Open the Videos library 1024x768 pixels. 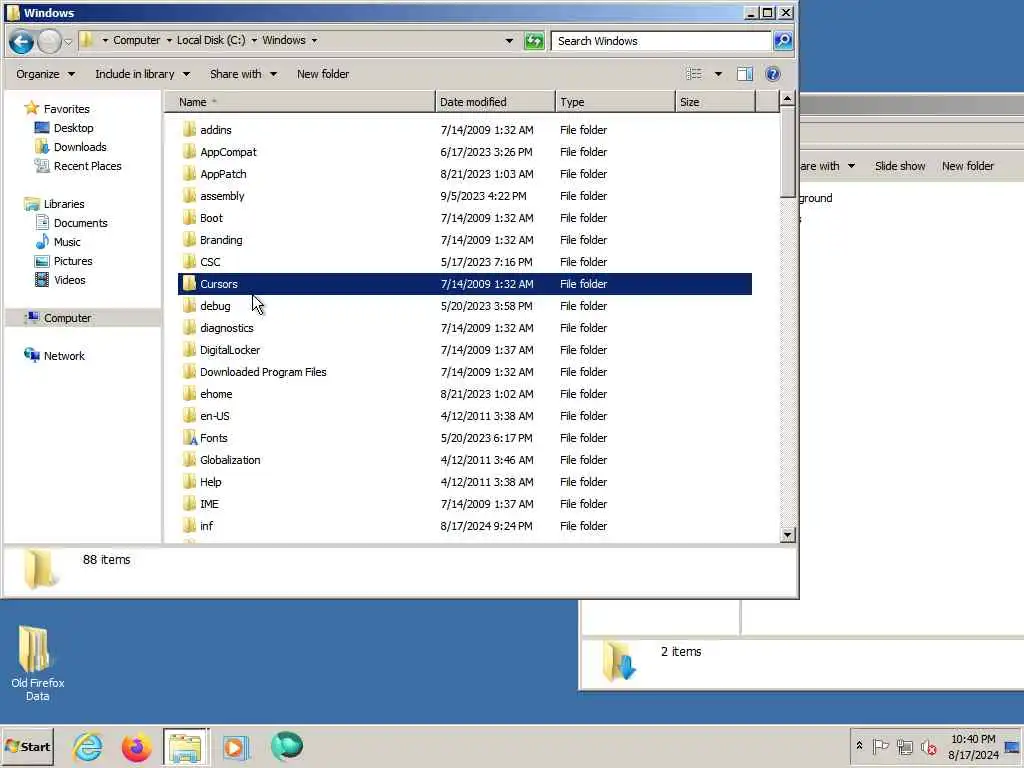(69, 280)
